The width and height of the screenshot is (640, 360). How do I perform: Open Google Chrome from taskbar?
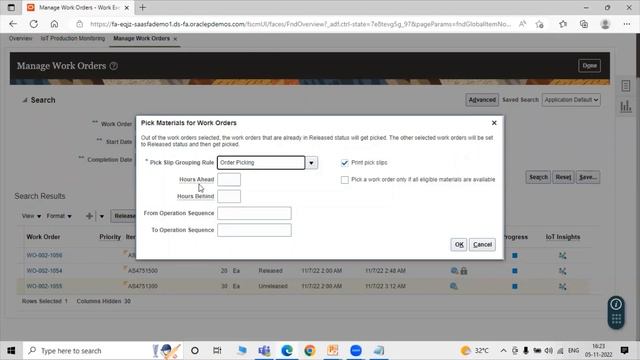[310, 351]
